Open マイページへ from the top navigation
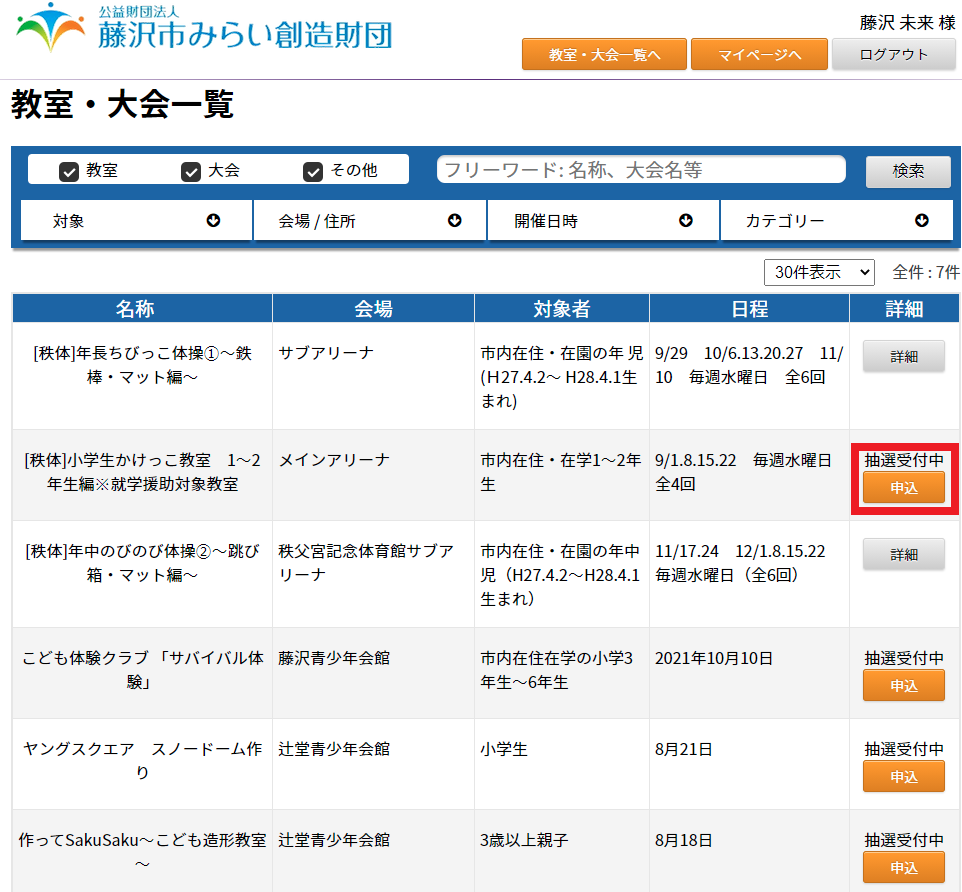This screenshot has height=892, width=962. click(759, 55)
